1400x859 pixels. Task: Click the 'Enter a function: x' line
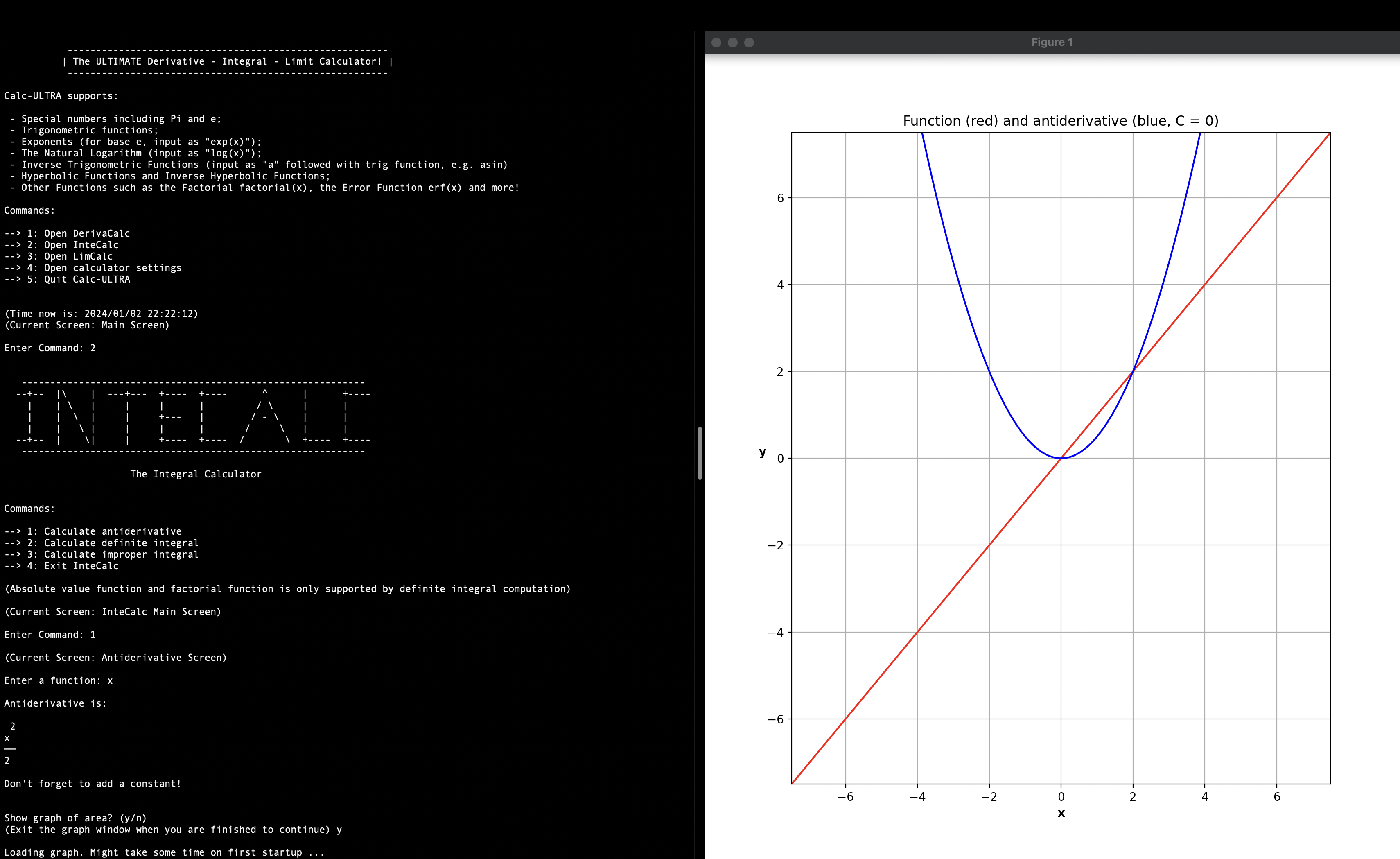point(59,680)
